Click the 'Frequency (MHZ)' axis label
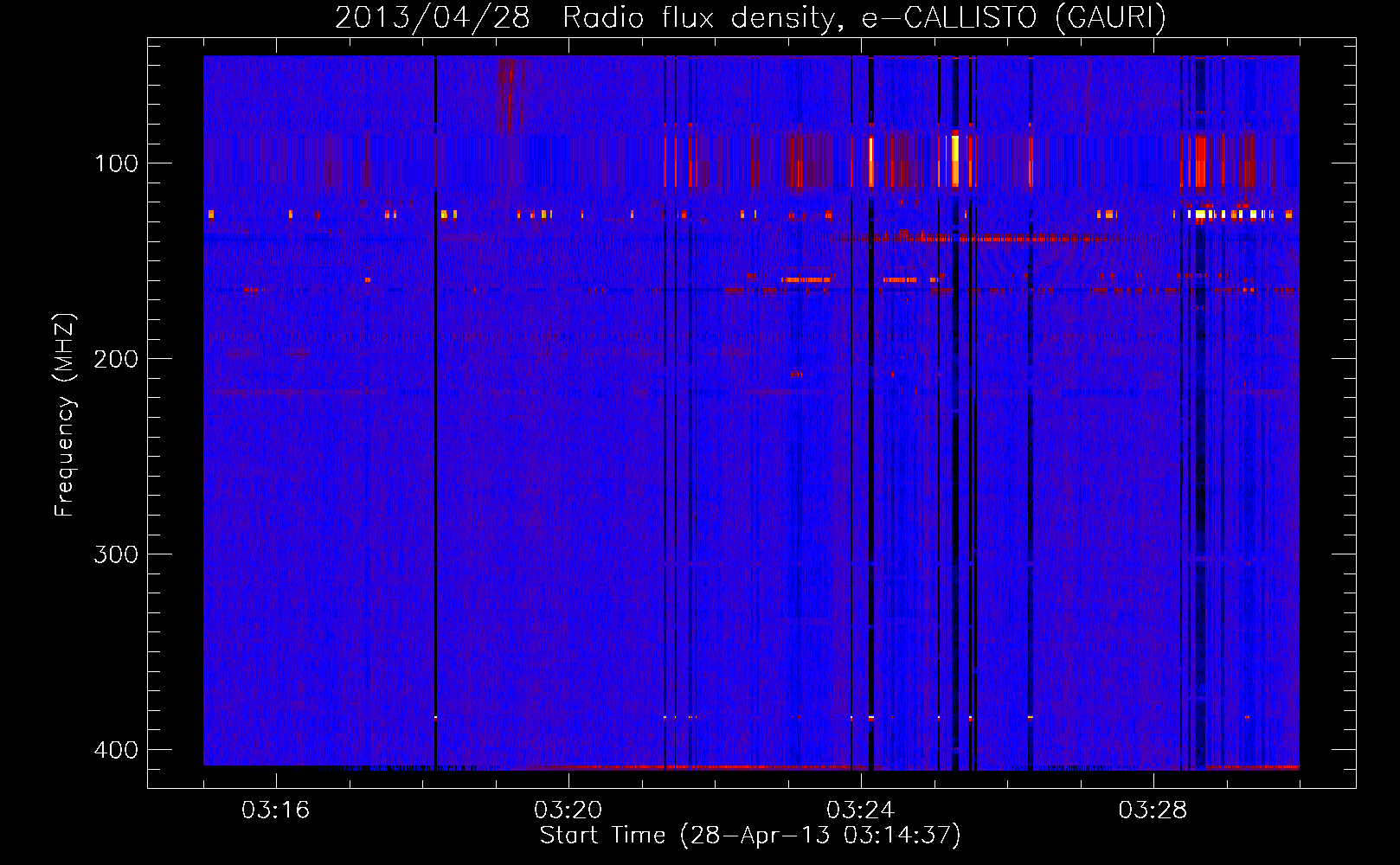 click(x=65, y=415)
